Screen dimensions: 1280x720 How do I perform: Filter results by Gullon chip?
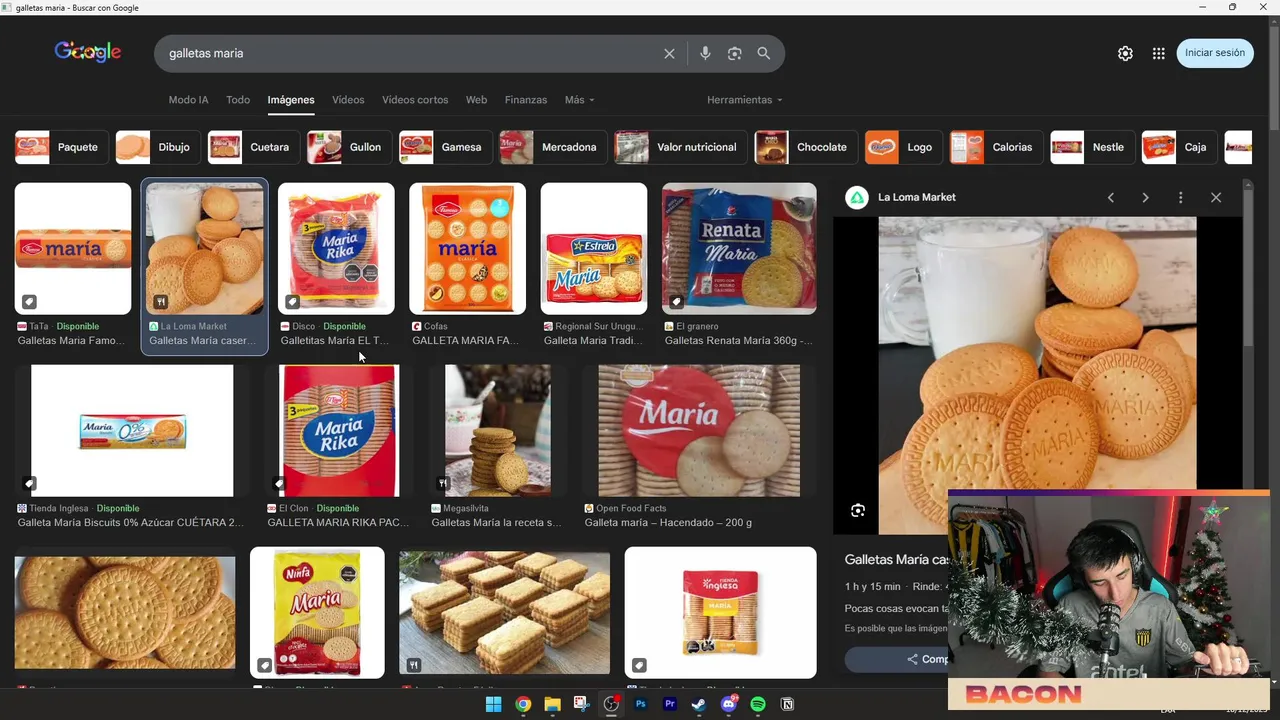(349, 147)
